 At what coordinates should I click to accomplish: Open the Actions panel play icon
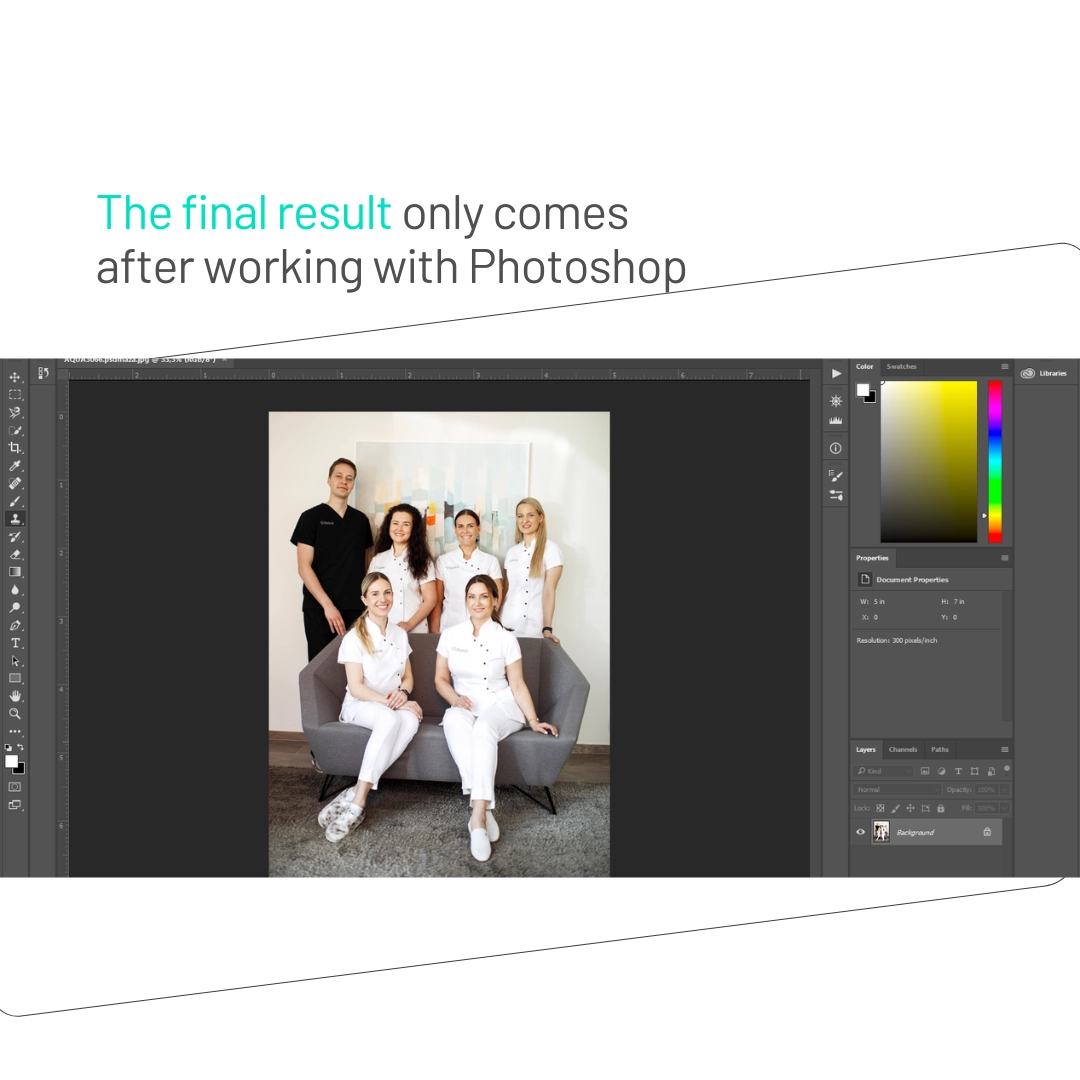pyautogui.click(x=835, y=373)
